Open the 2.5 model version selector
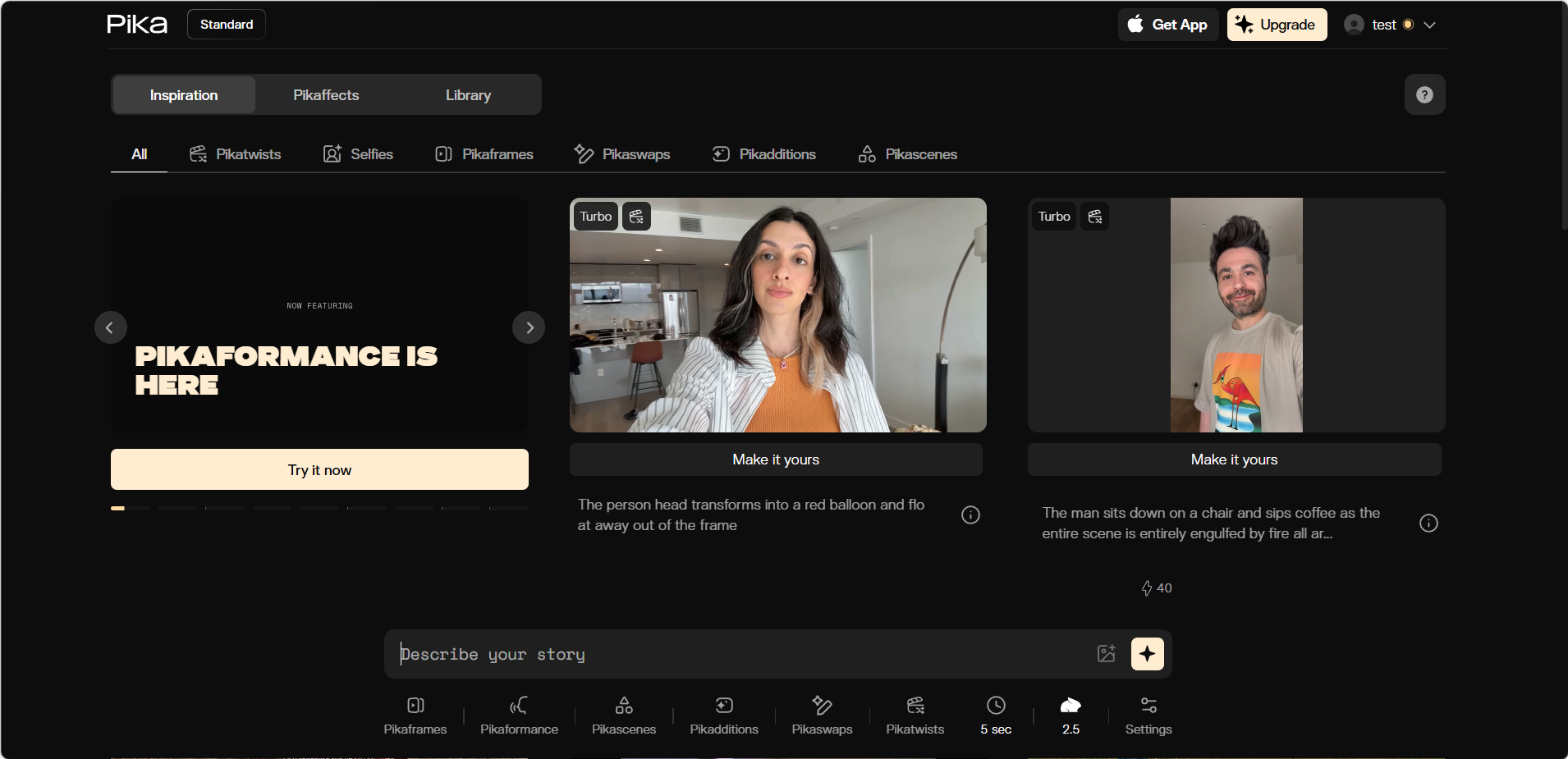 [x=1071, y=715]
